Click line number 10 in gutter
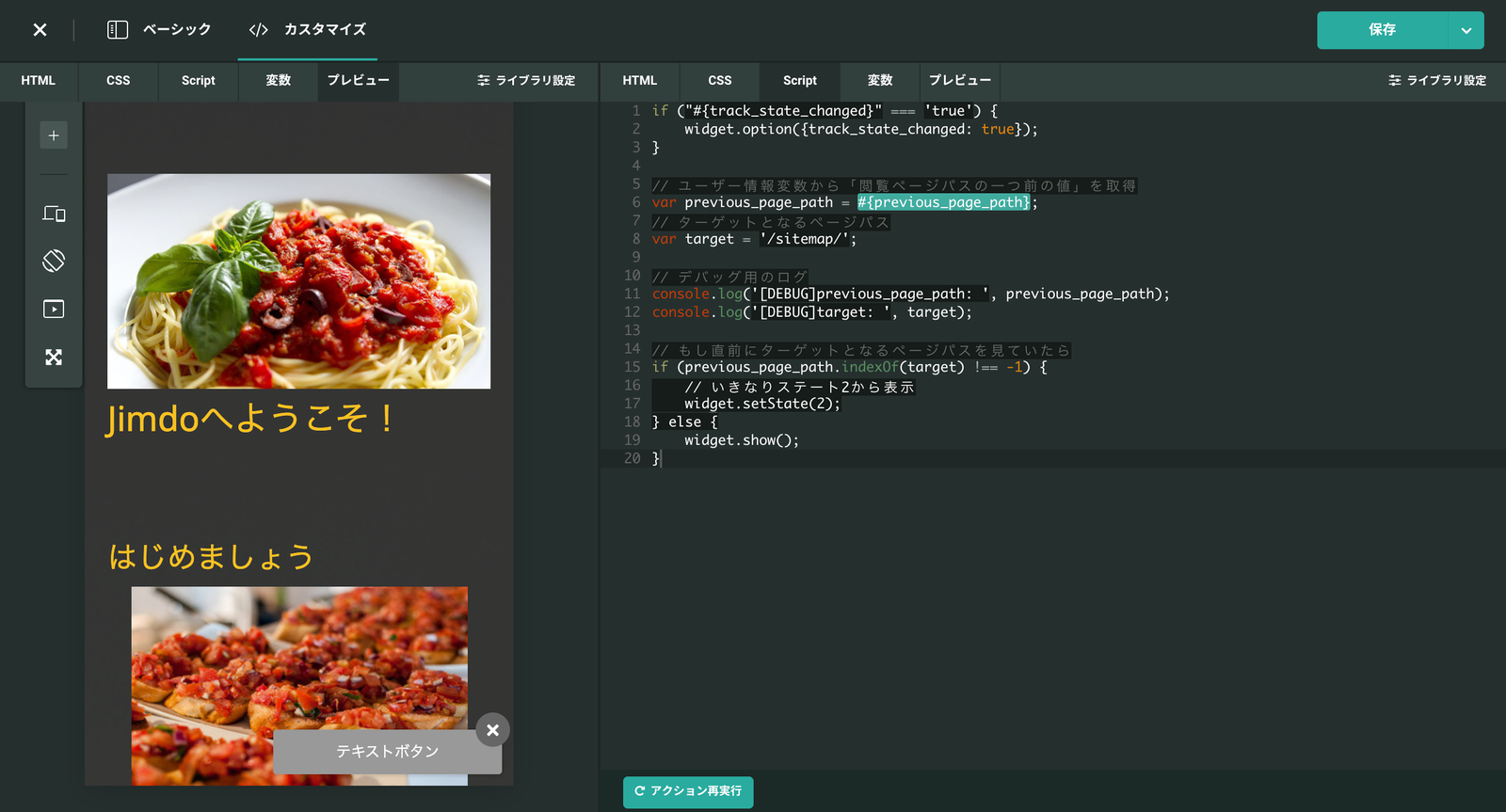Viewport: 1506px width, 812px height. 632,276
